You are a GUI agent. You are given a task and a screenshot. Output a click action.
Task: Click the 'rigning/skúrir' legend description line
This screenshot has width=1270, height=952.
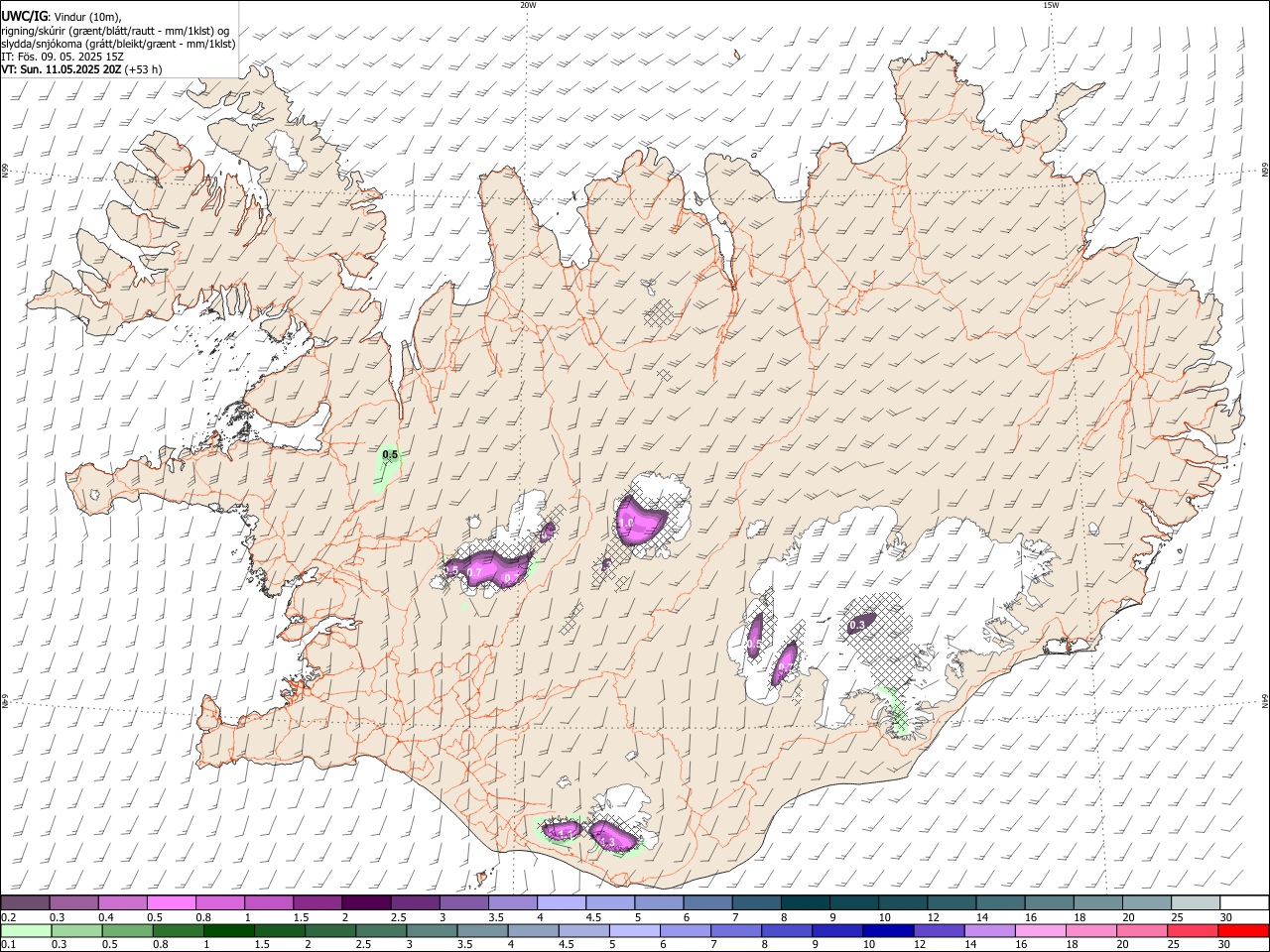point(115,30)
